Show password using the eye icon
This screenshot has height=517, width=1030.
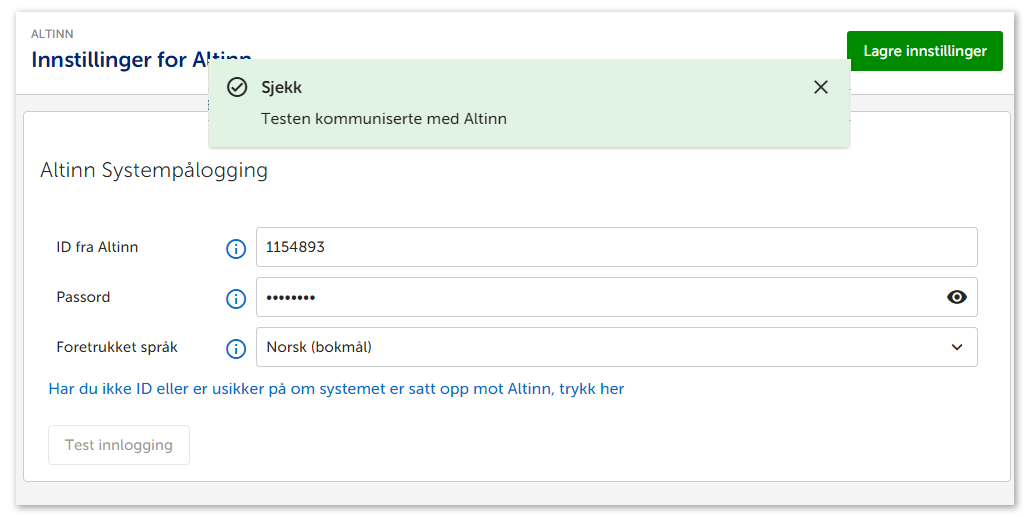click(957, 297)
